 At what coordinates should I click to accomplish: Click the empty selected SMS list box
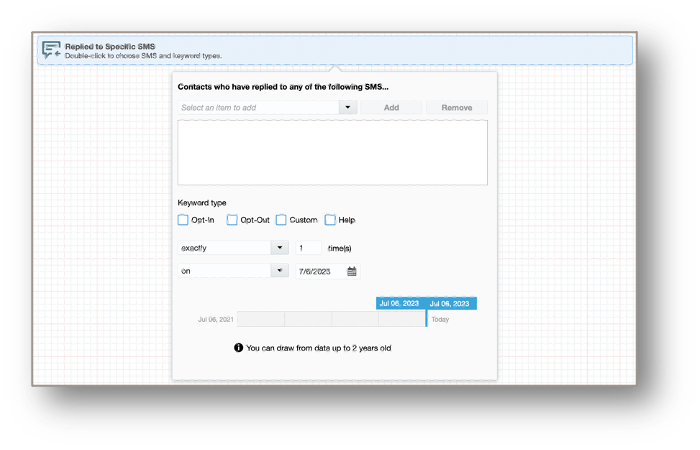pyautogui.click(x=333, y=153)
